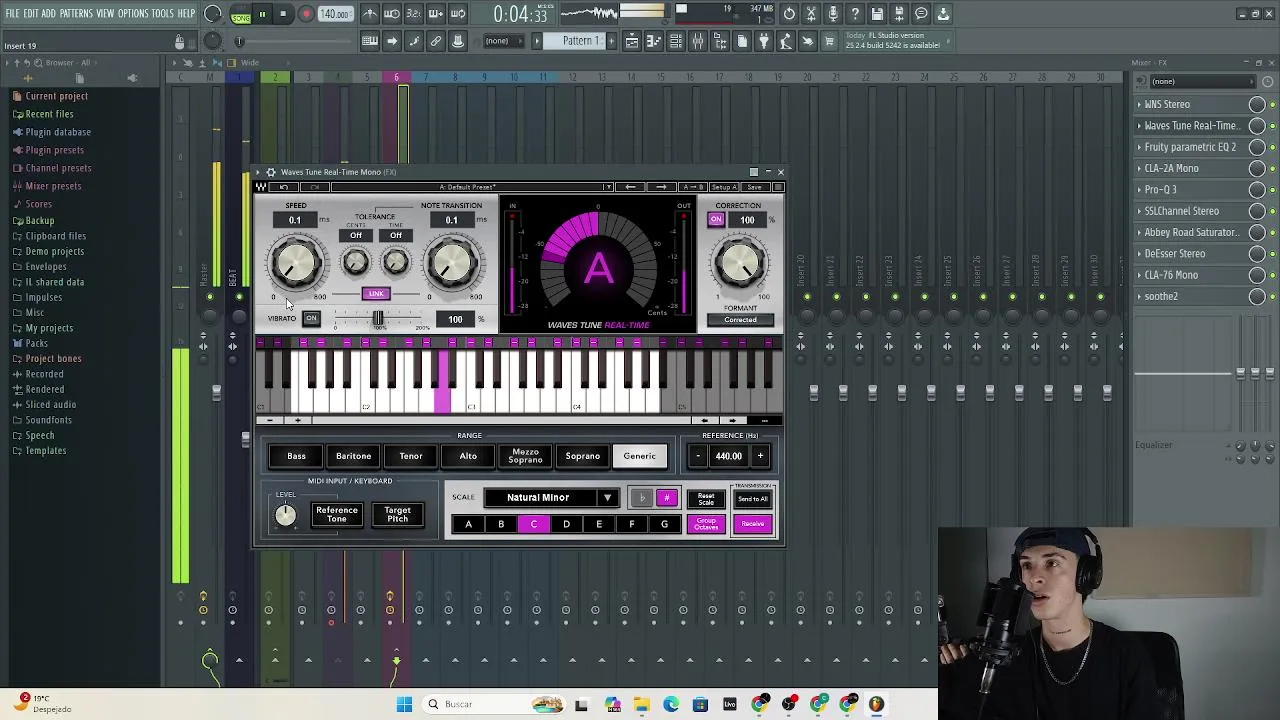Screen dimensions: 1280x720
Task: Load previous Waves preset with left arrow
Action: (x=630, y=187)
